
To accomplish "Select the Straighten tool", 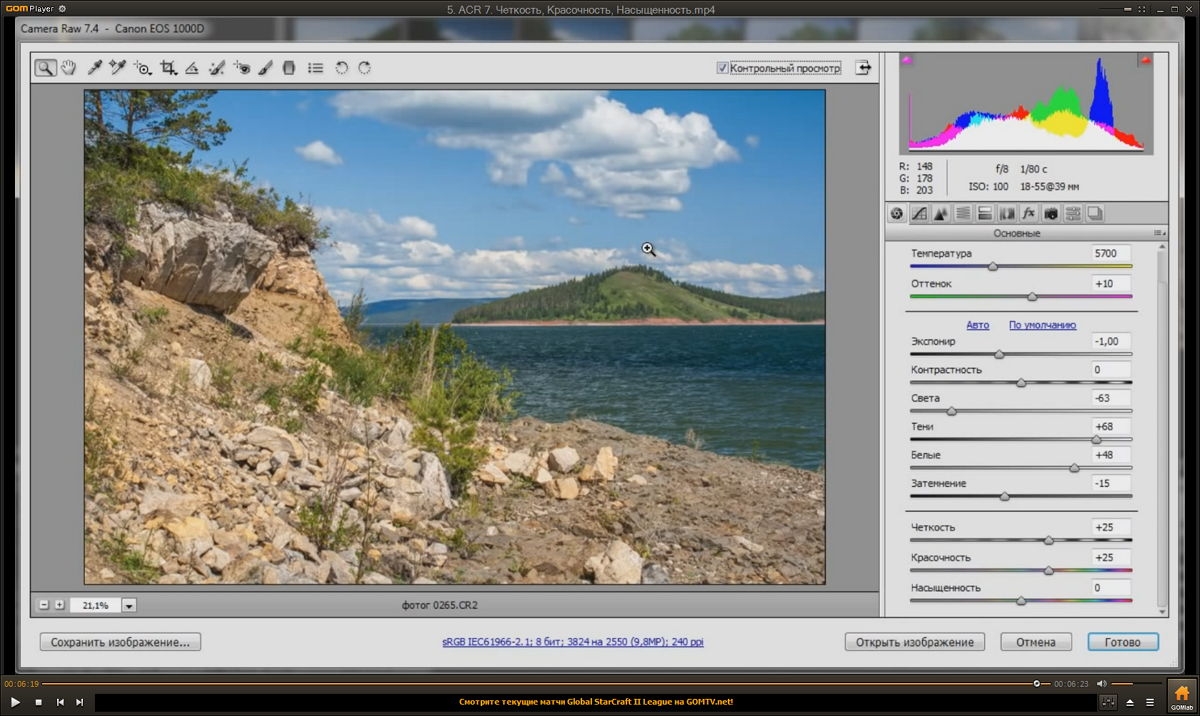I will click(192, 68).
